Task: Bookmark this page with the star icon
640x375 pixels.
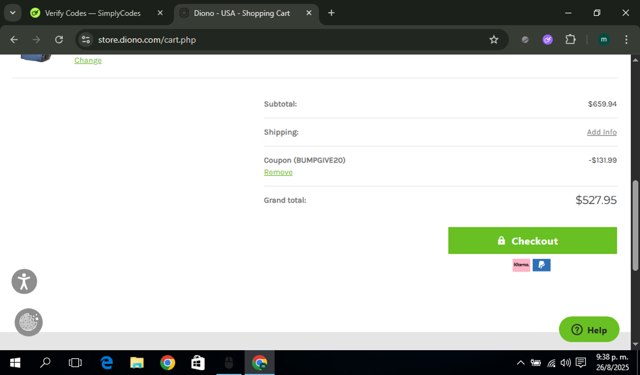Action: pyautogui.click(x=494, y=40)
